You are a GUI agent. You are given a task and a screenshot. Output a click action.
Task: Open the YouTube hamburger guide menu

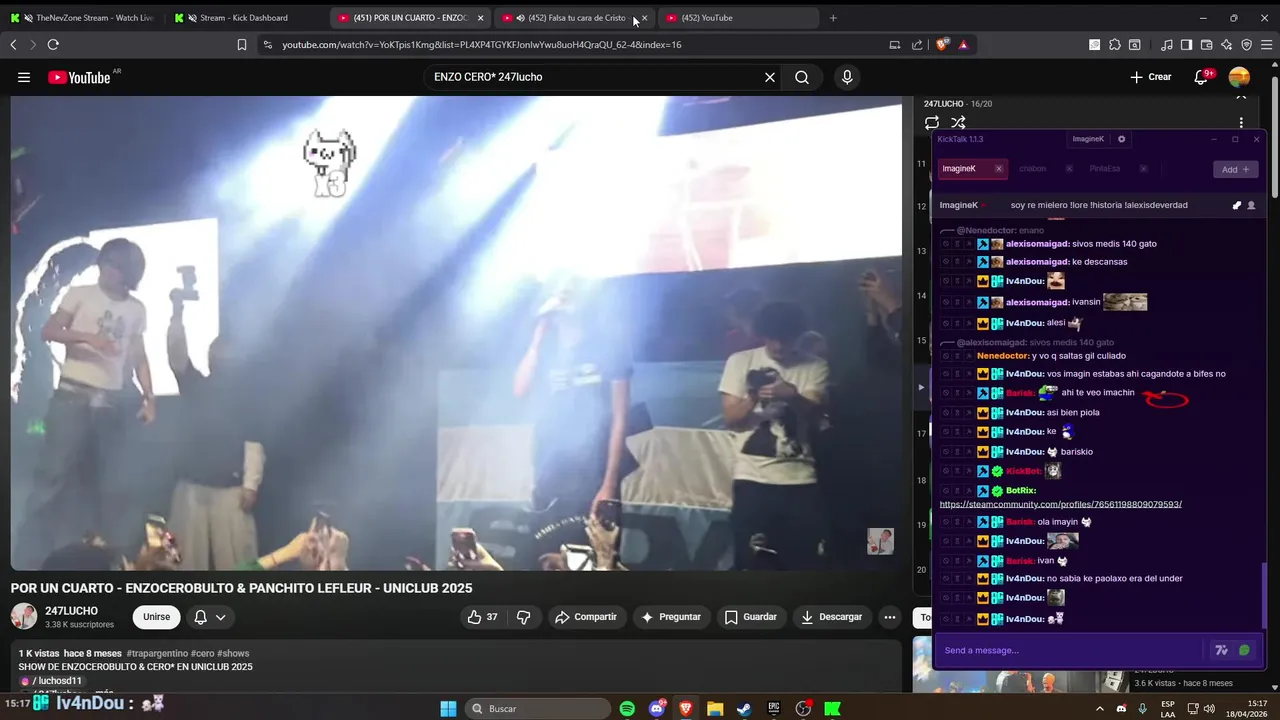[24, 77]
